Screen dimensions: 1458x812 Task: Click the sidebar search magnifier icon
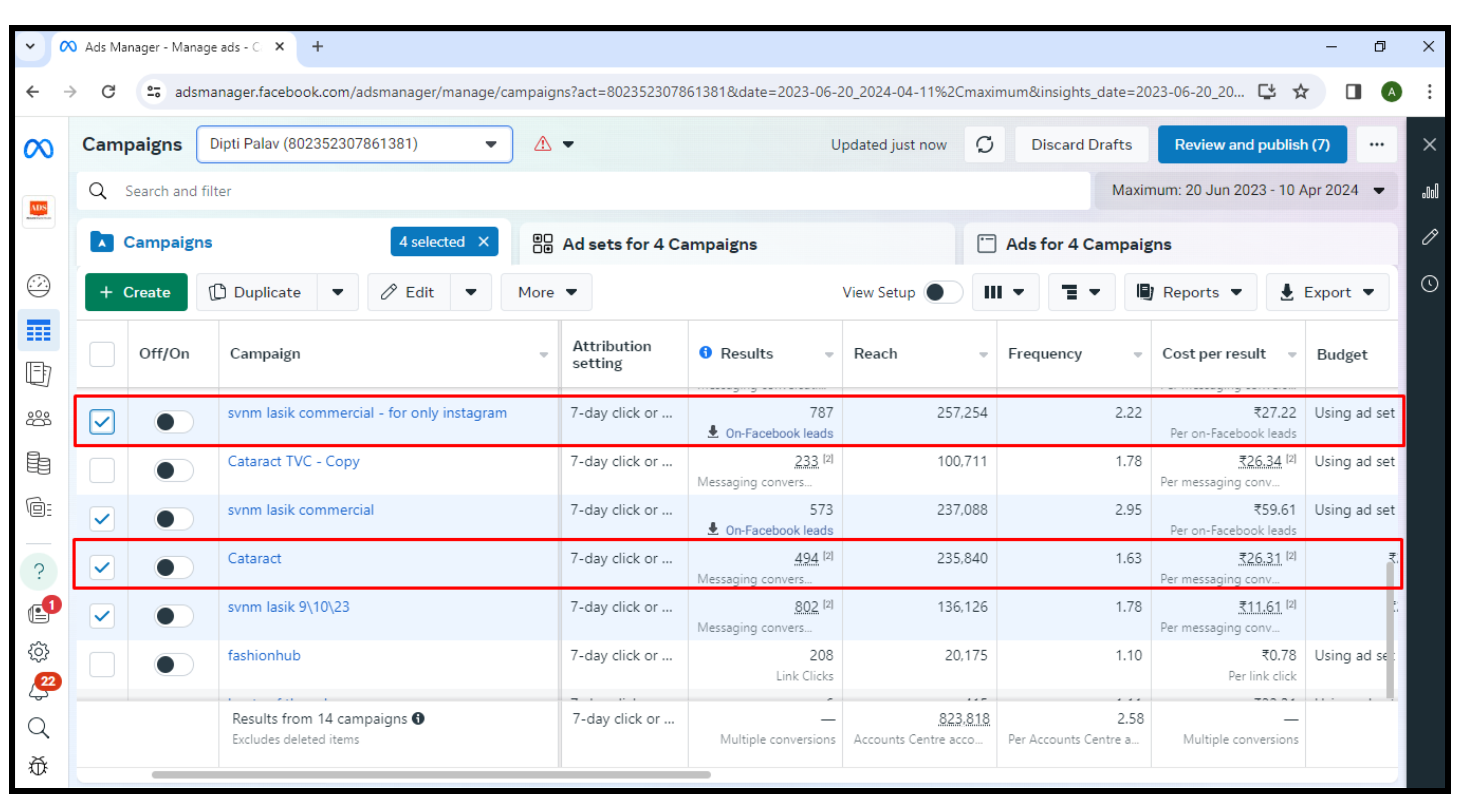(x=38, y=728)
